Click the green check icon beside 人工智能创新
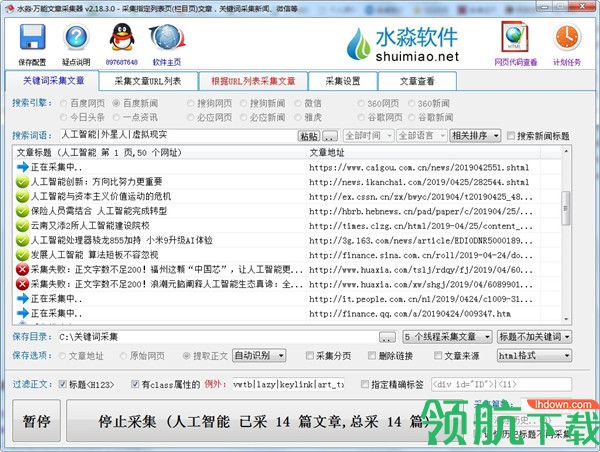Screen dimensions: 600x452 coord(22,182)
